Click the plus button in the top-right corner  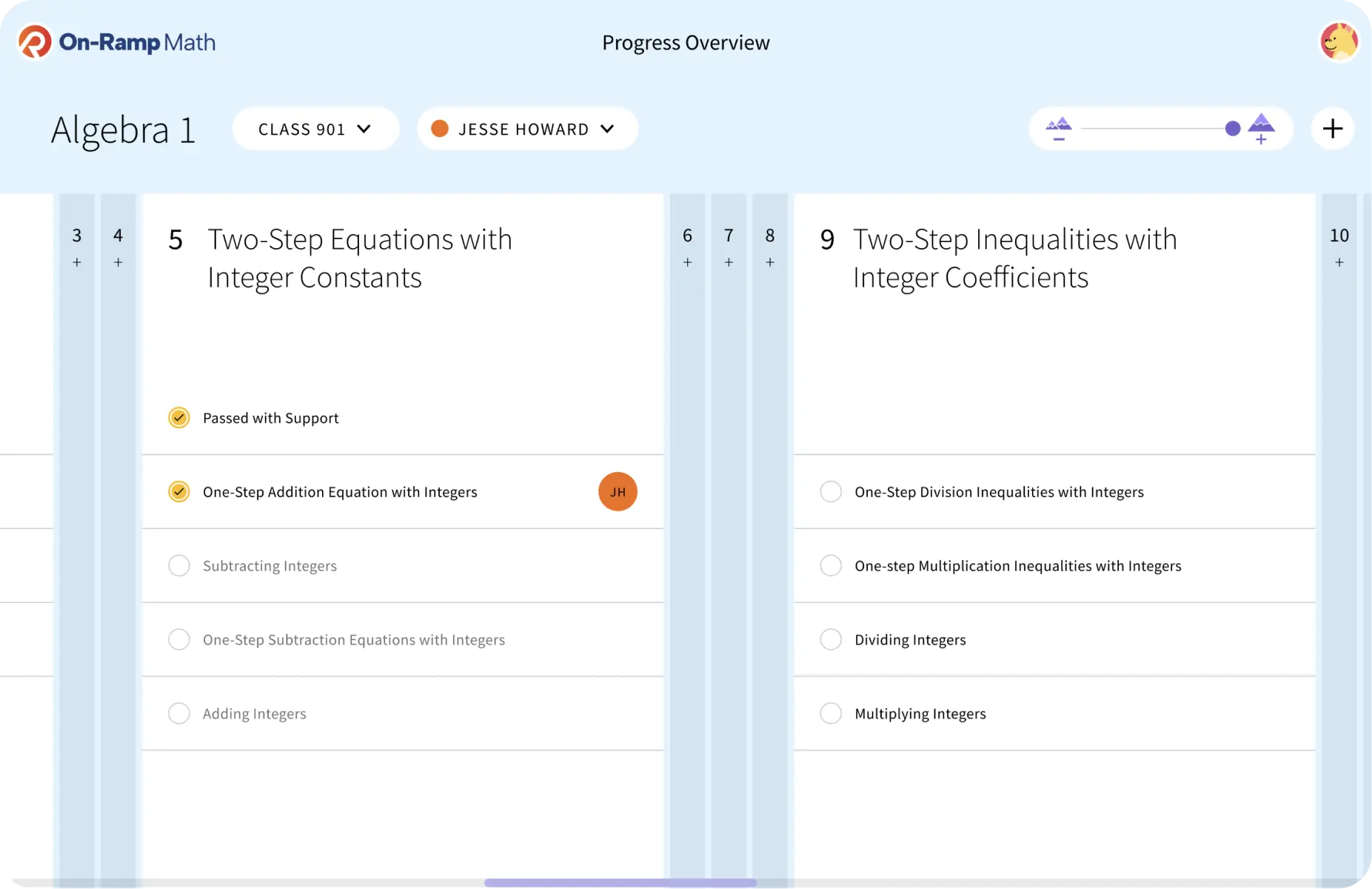[1332, 128]
